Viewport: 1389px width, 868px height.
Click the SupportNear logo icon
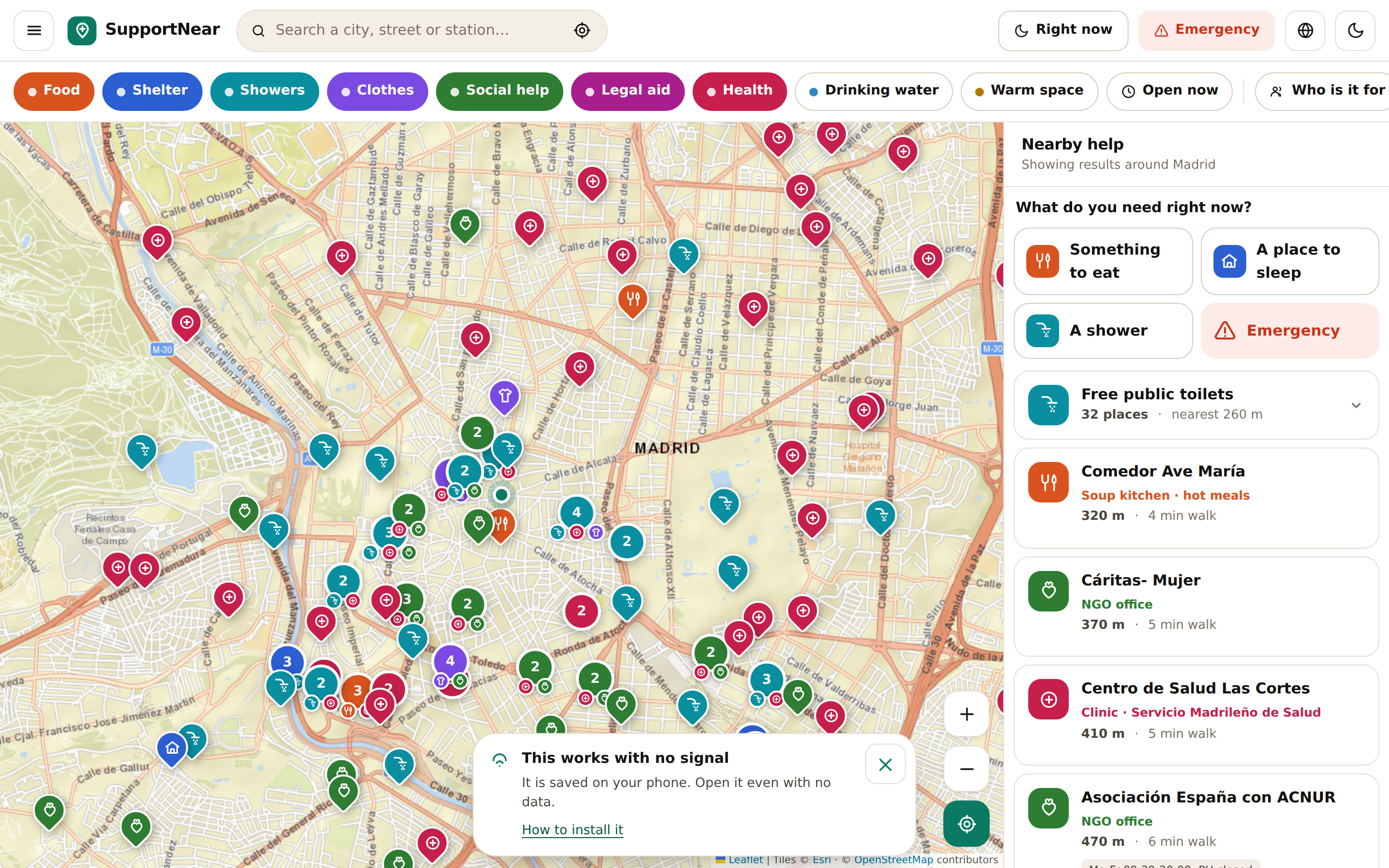[82, 30]
